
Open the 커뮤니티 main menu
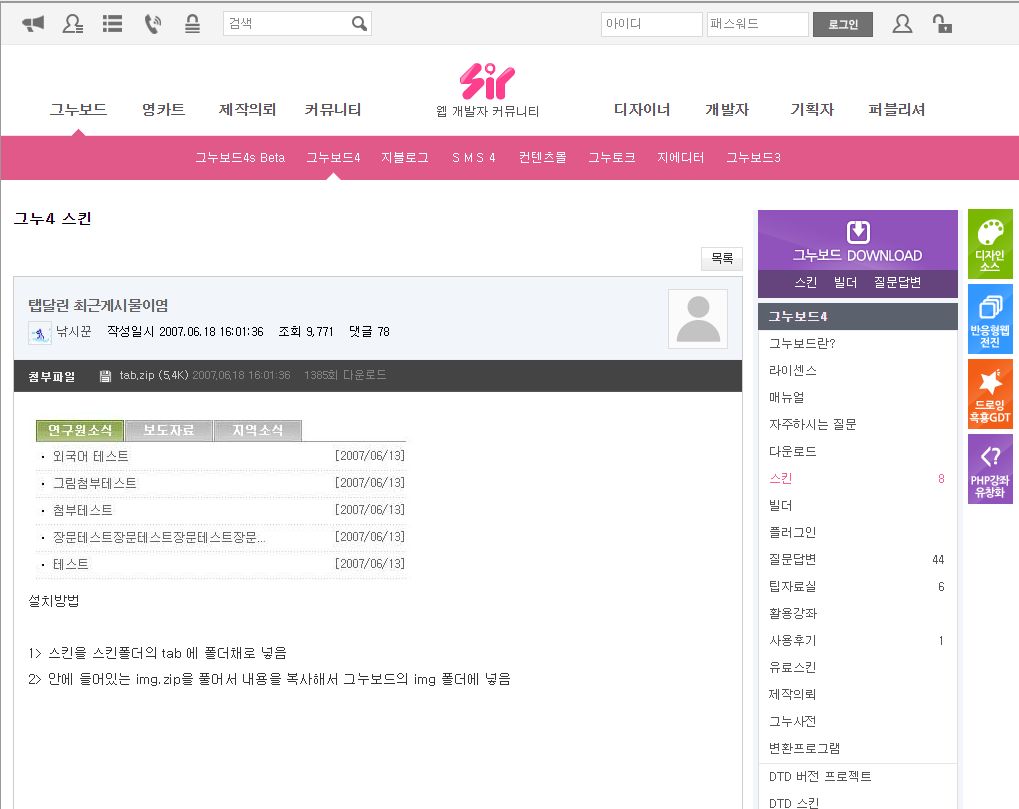(x=332, y=110)
